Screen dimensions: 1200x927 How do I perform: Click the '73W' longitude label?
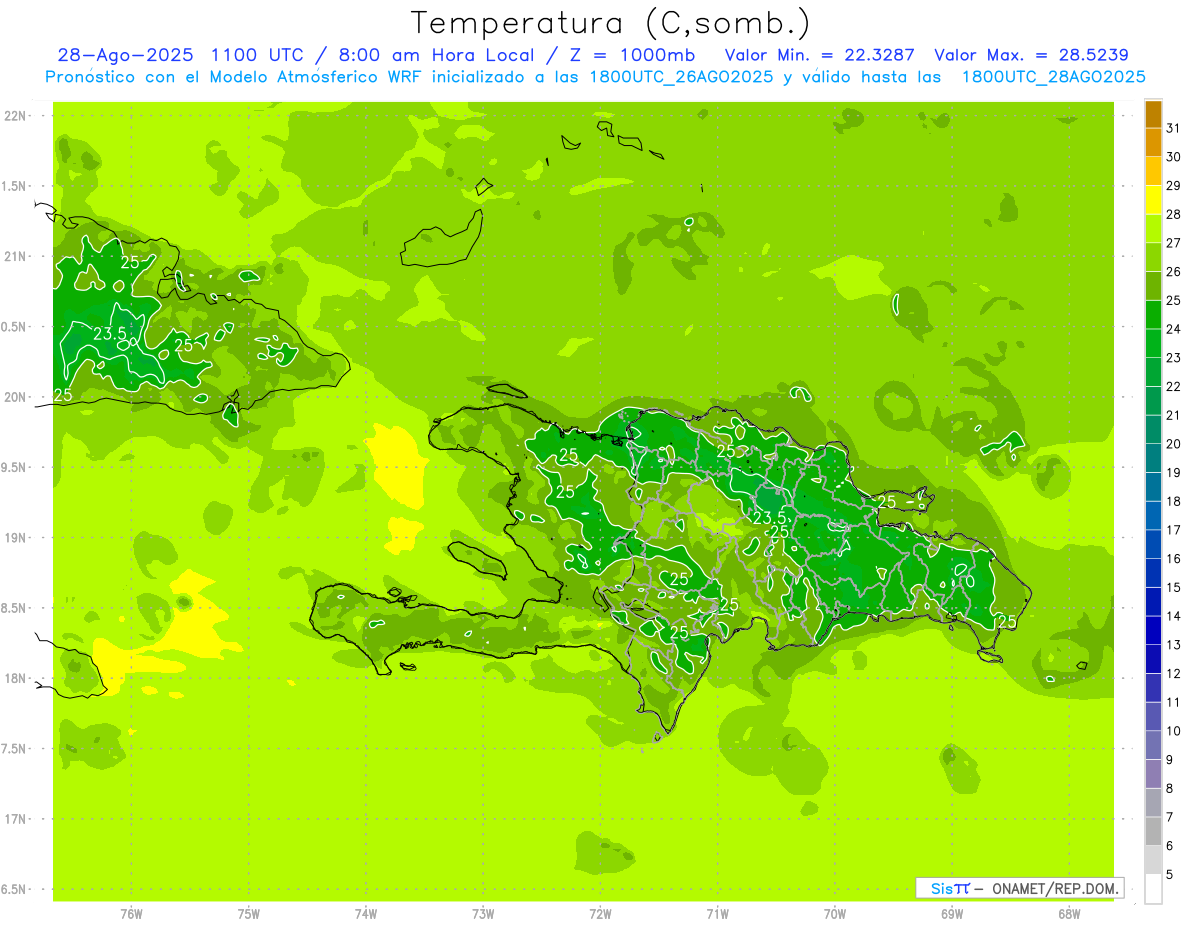(x=483, y=913)
